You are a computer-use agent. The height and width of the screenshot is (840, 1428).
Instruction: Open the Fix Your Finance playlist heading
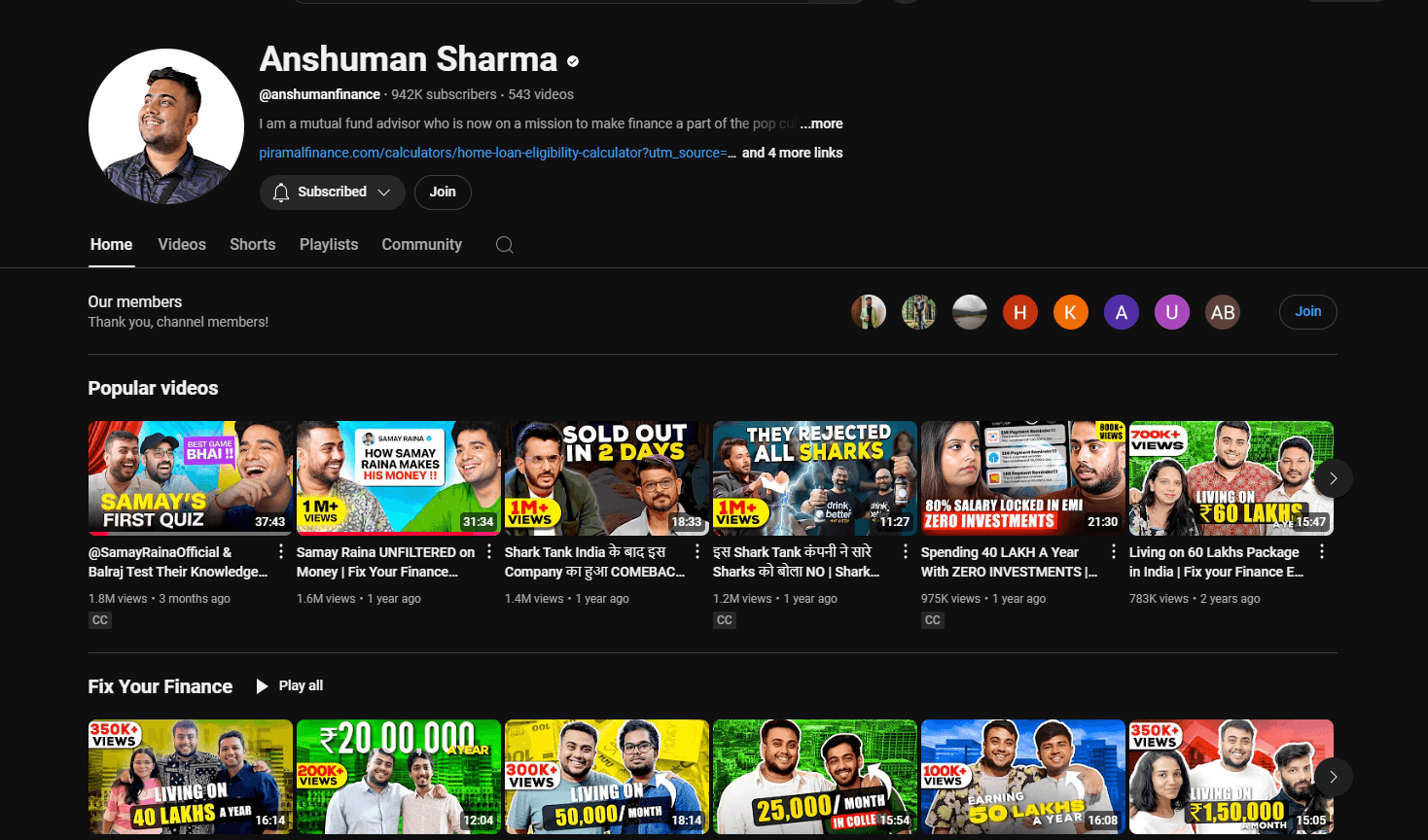coord(161,686)
